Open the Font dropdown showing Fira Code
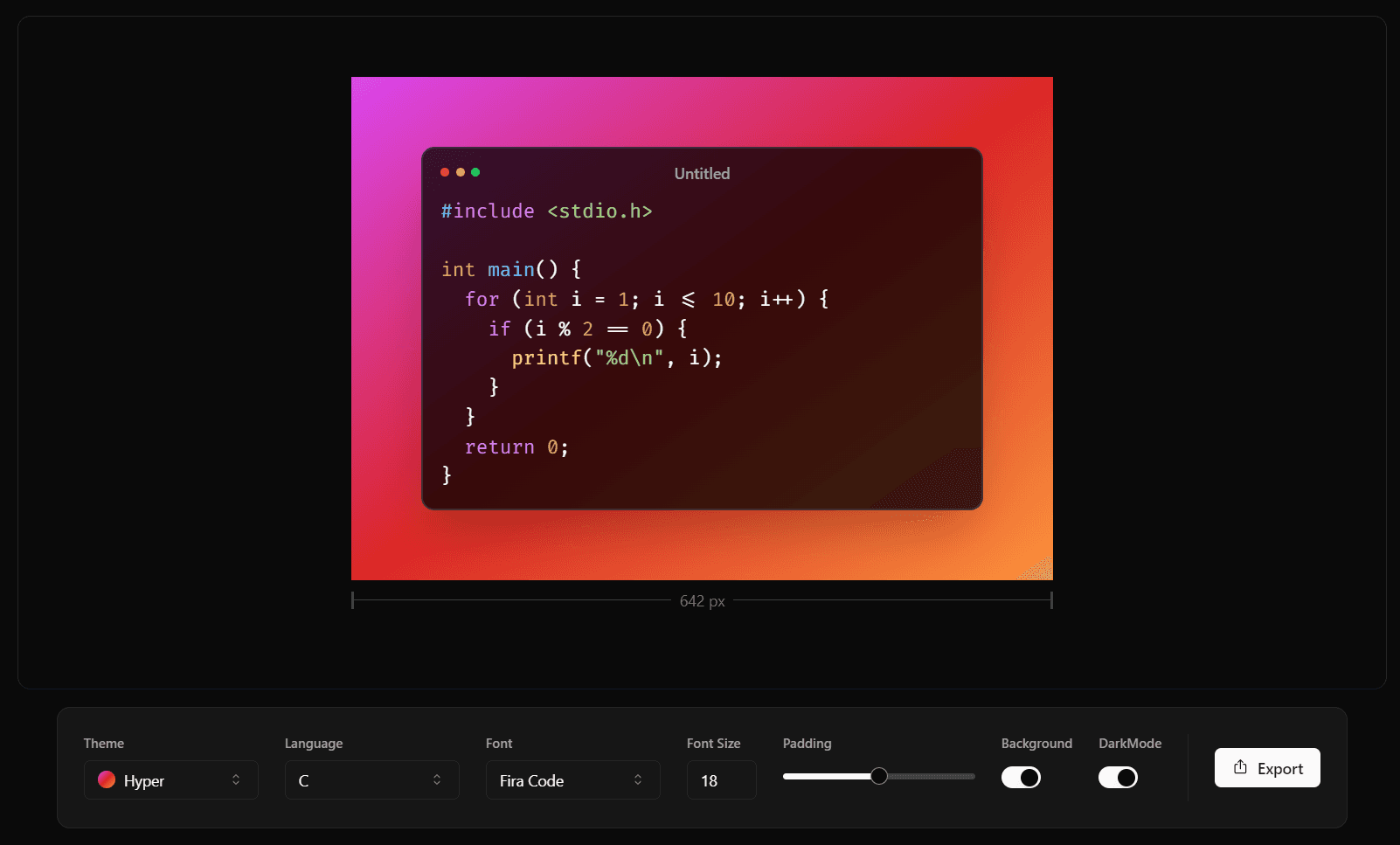 pyautogui.click(x=572, y=779)
